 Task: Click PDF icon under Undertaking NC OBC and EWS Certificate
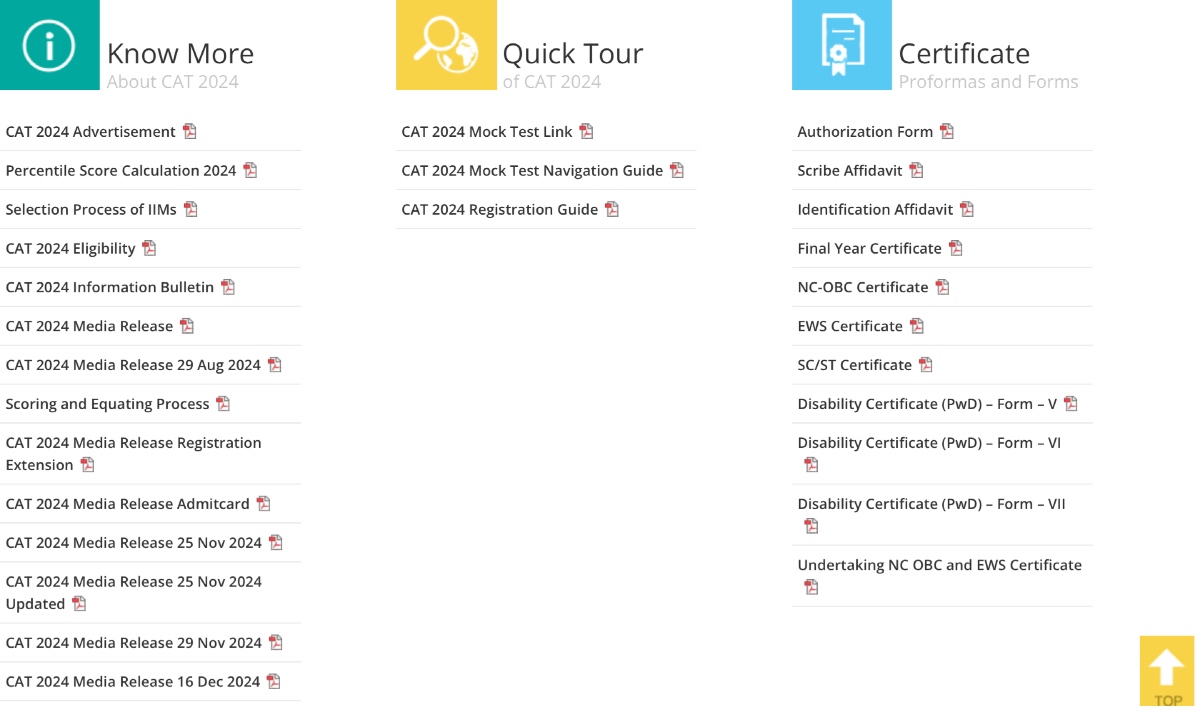click(811, 587)
